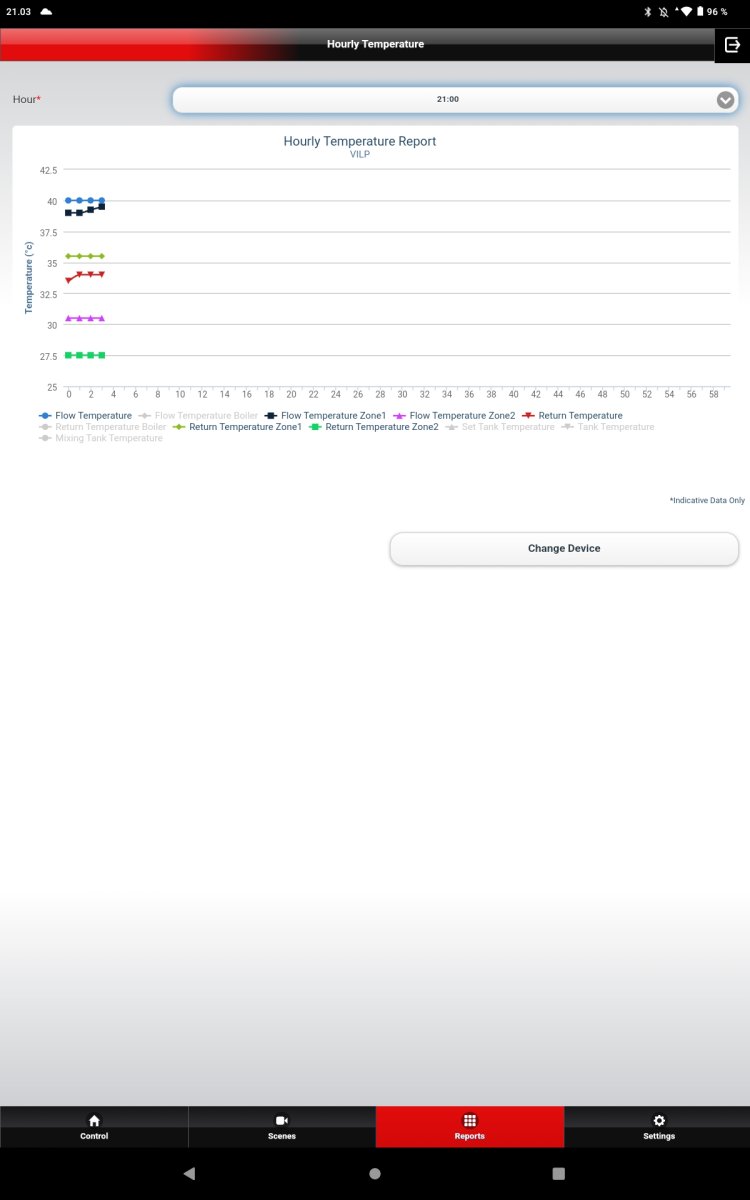
Task: Click the Temperature (°c) axis label
Action: pyautogui.click(x=29, y=278)
